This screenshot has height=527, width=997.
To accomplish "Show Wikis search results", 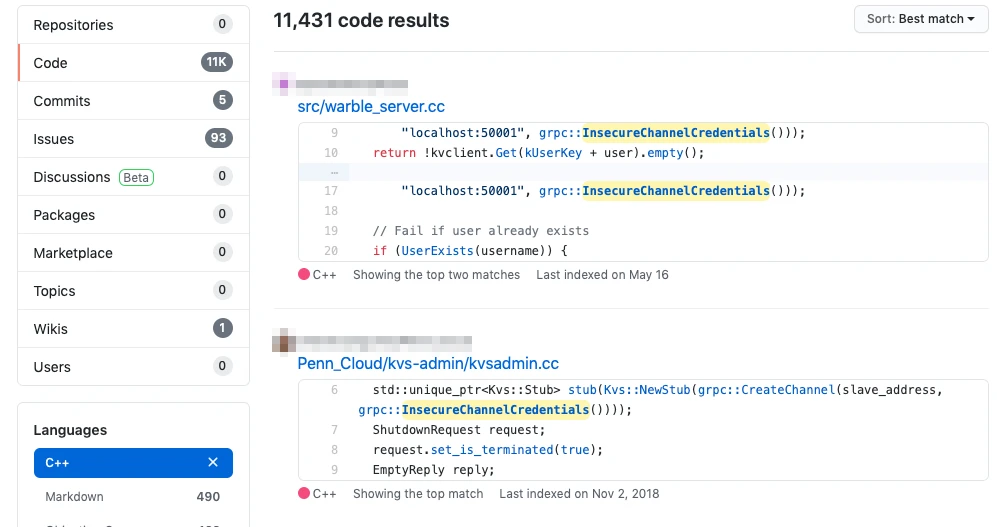I will [52, 329].
